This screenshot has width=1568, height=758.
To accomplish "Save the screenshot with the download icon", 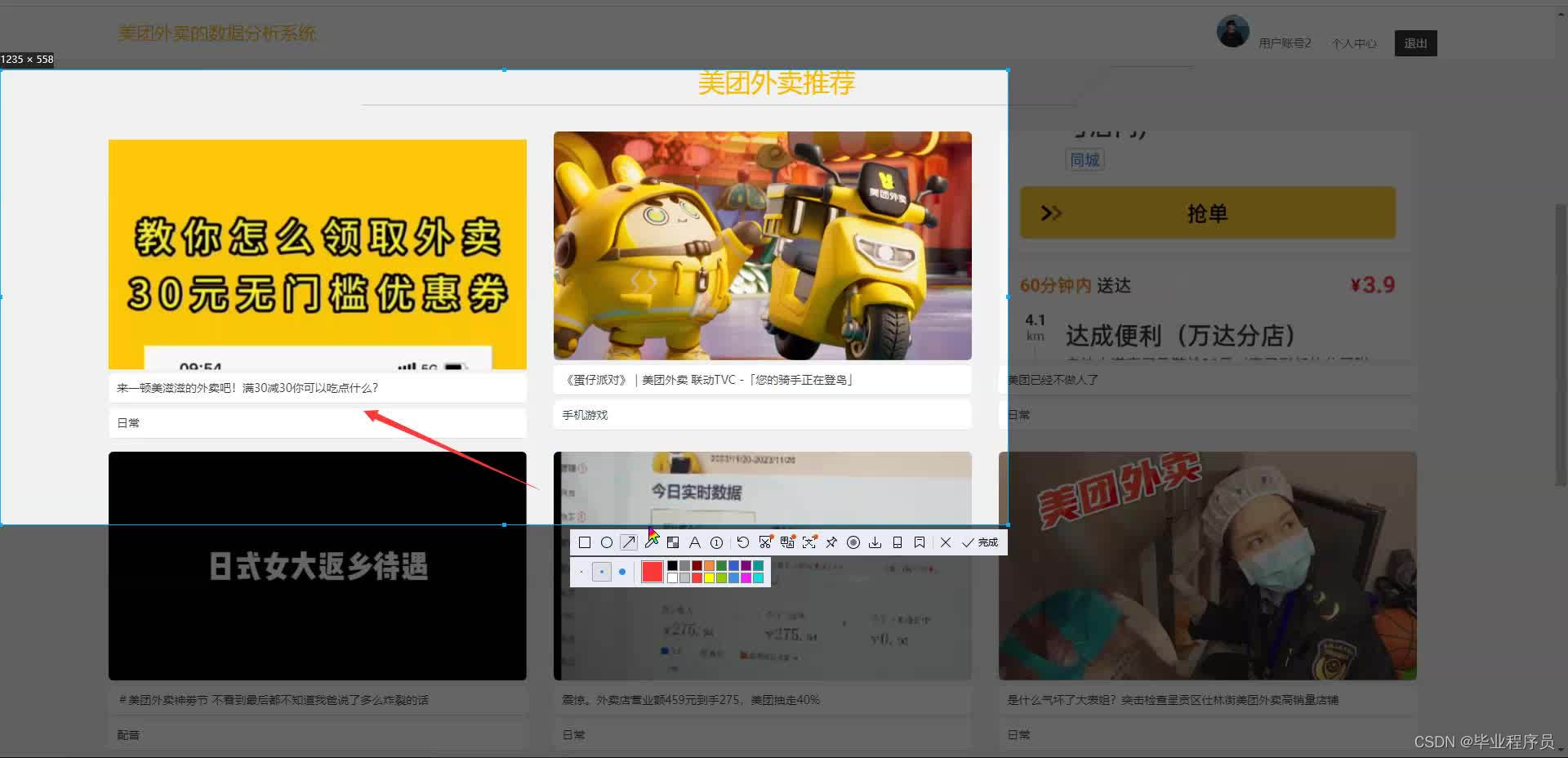I will coord(875,542).
